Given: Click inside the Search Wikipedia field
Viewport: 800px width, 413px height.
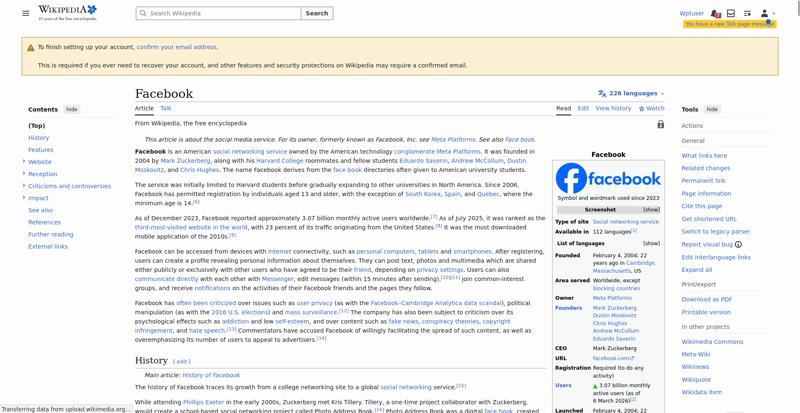Looking at the screenshot, I should tap(218, 13).
